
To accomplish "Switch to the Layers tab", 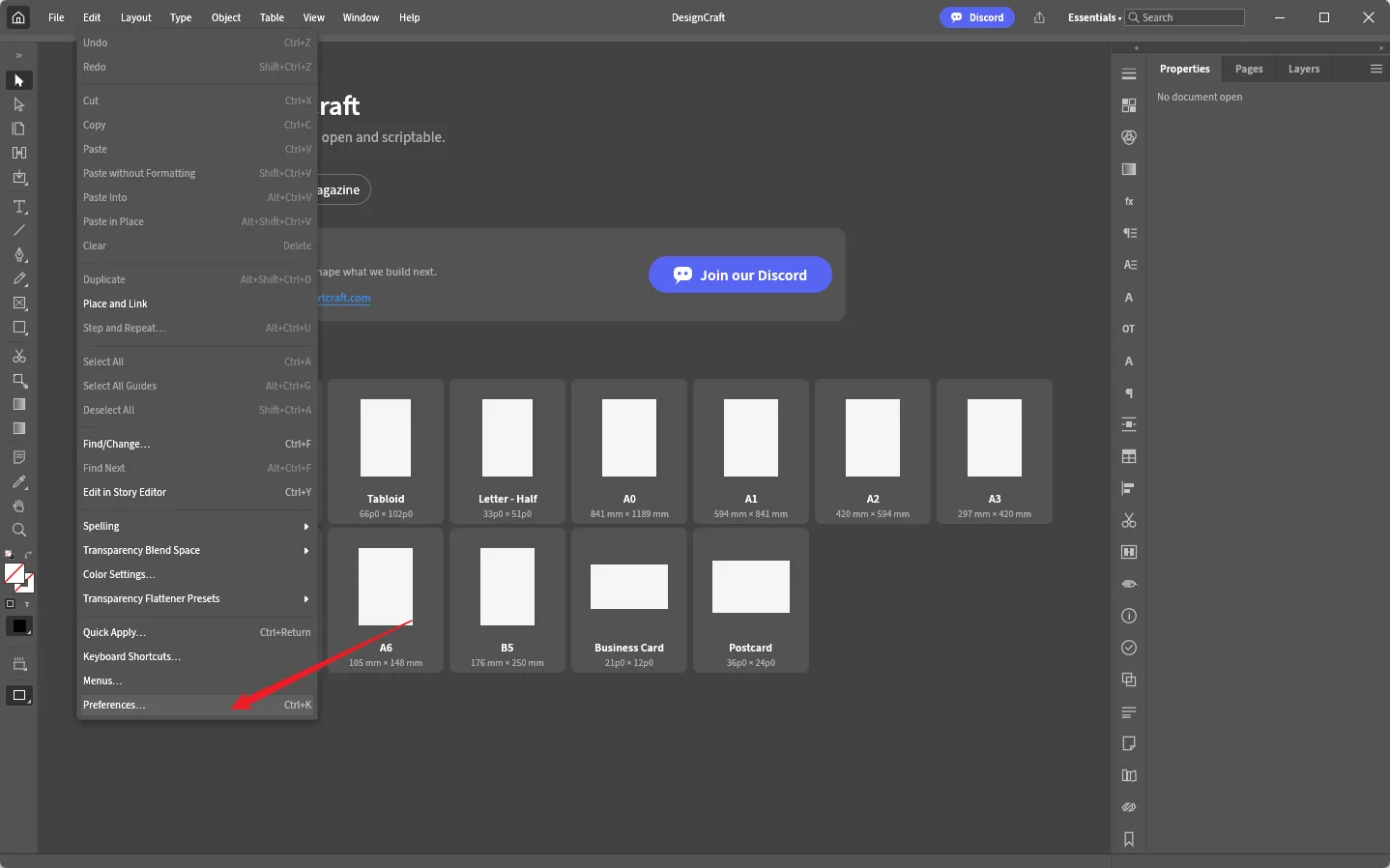I will [x=1304, y=69].
